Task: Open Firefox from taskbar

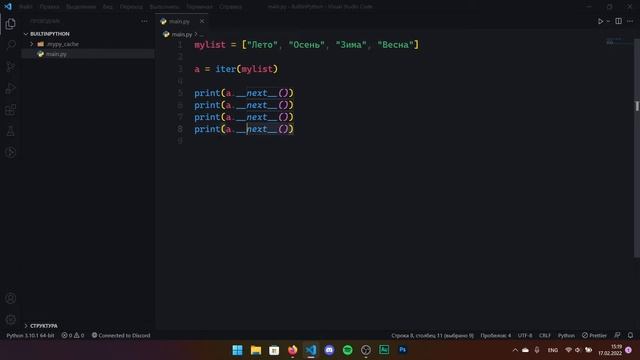Action: [x=293, y=350]
